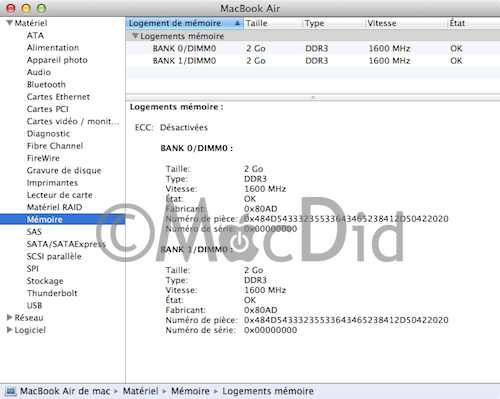Click the Logements mémoire : details heading
Screen dimensions: 500x399
177,107
